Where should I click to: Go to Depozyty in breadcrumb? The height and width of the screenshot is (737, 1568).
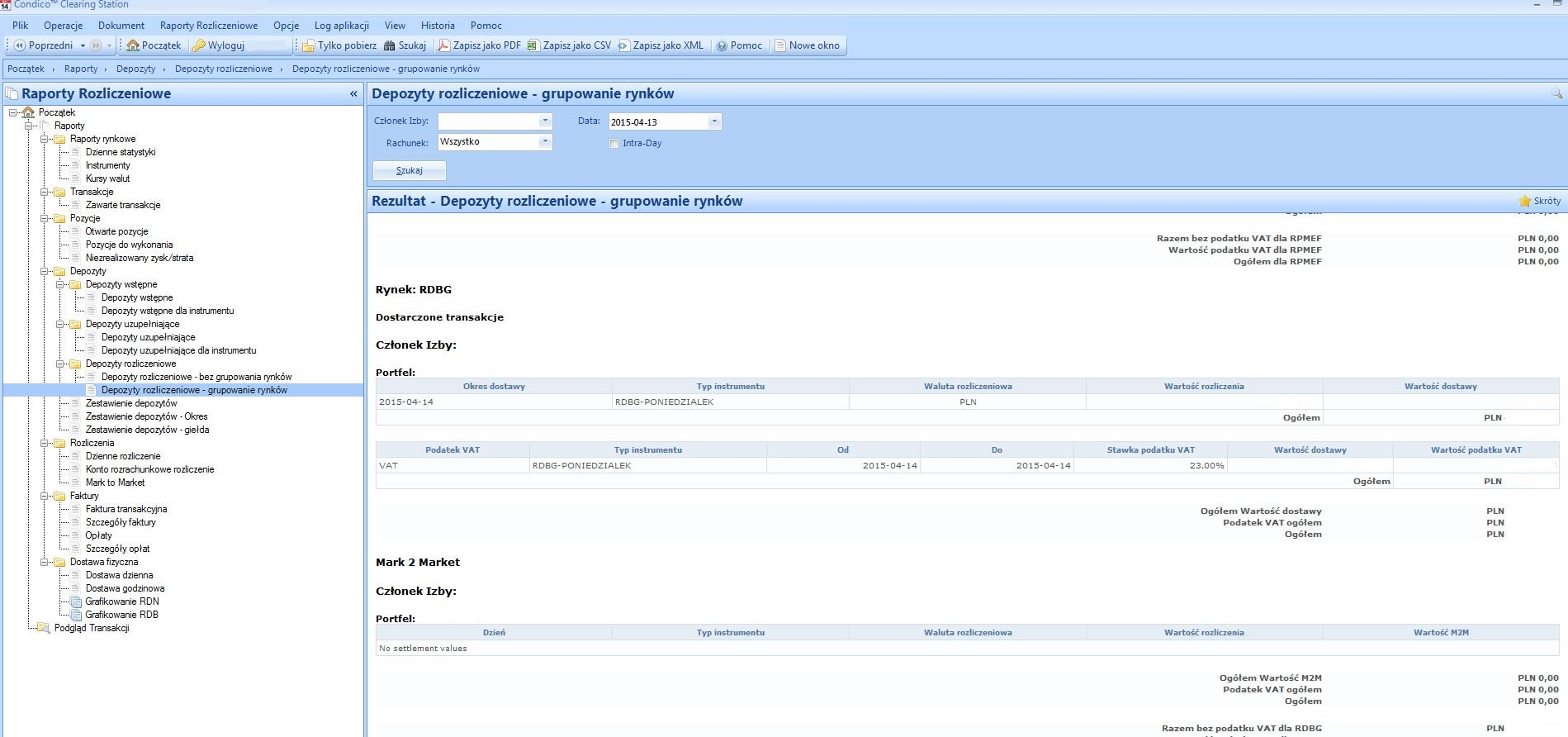(x=136, y=69)
